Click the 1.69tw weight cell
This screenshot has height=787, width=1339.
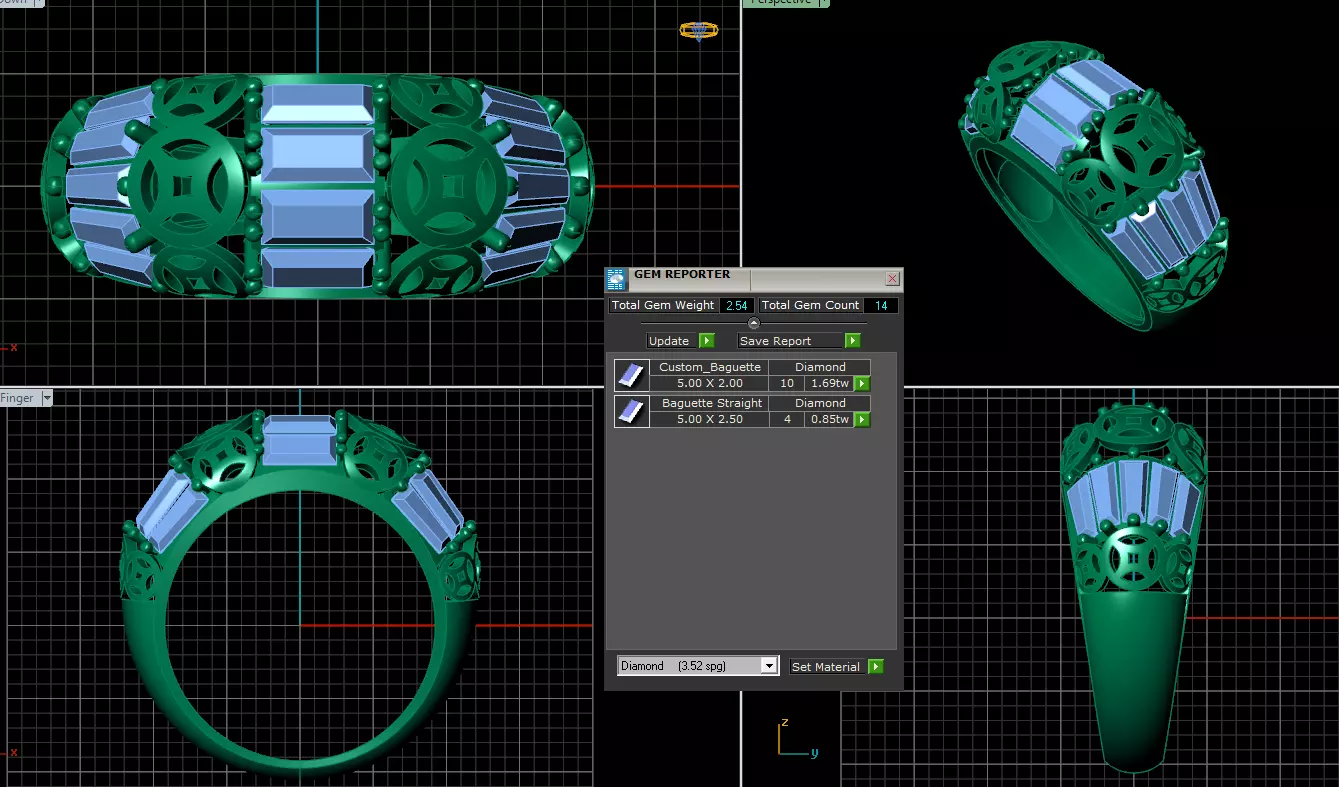tap(830, 383)
